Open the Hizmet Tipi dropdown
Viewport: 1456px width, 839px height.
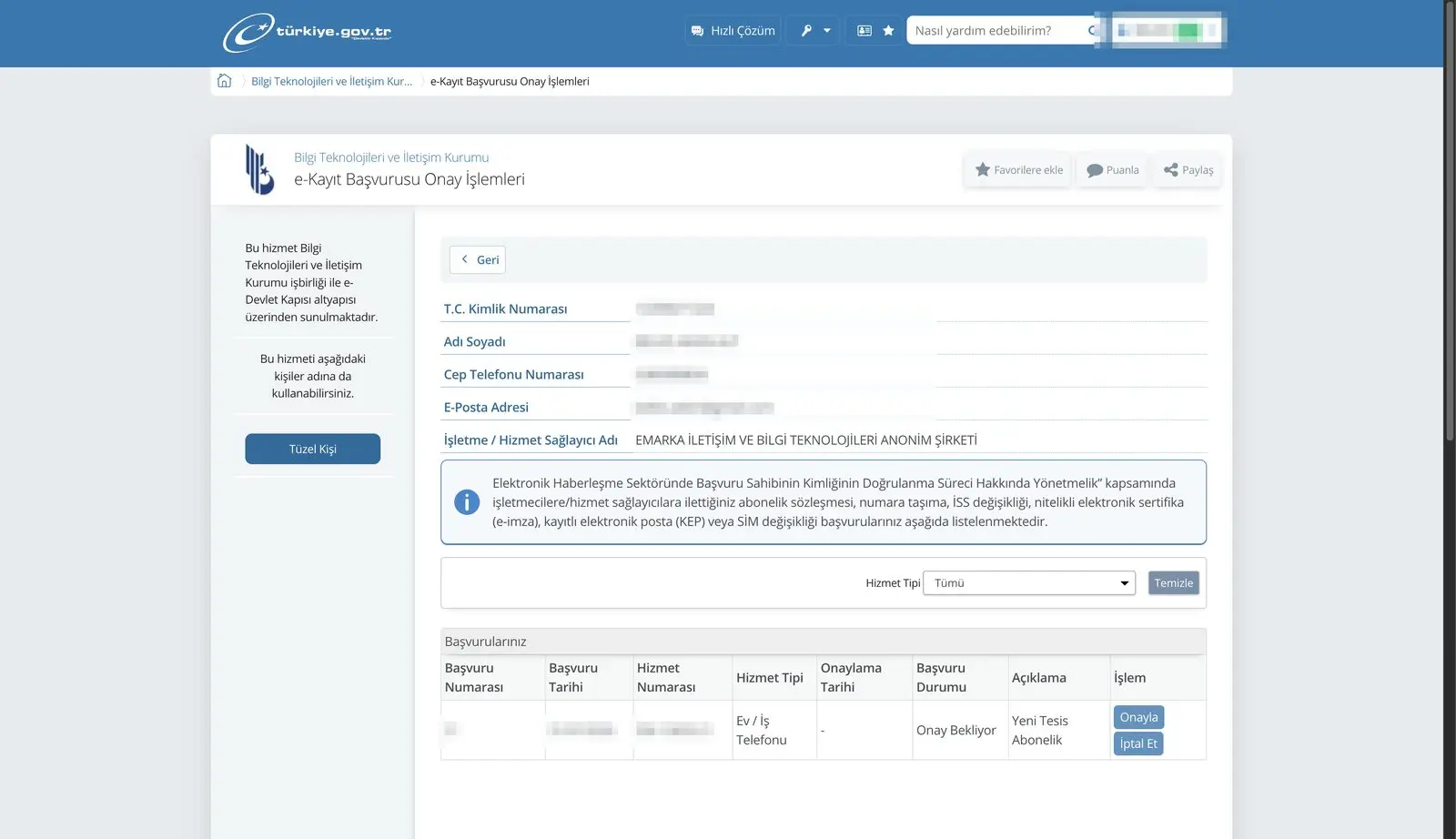click(x=1029, y=583)
